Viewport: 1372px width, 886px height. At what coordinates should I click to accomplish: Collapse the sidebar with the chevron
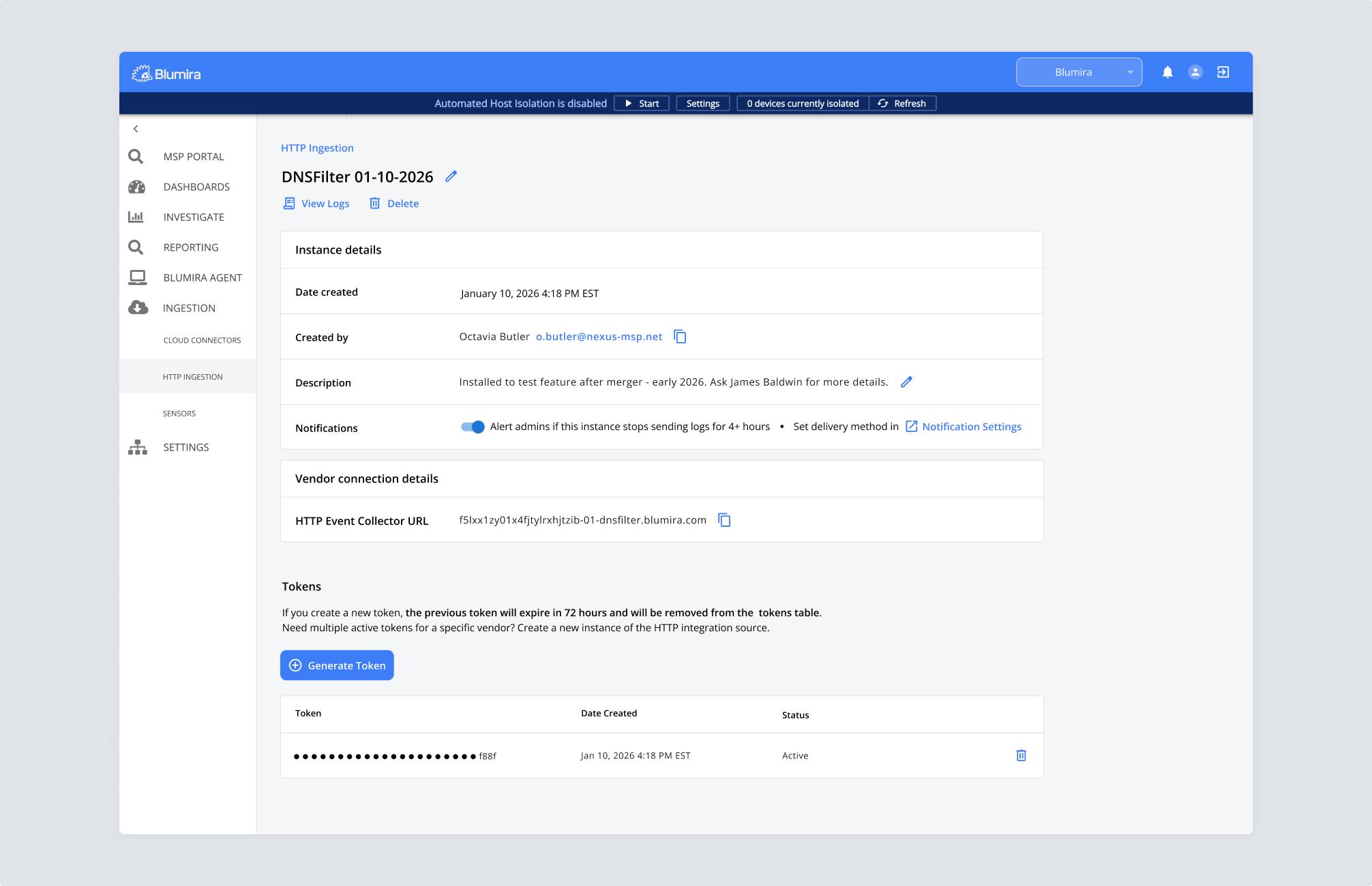tap(136, 129)
